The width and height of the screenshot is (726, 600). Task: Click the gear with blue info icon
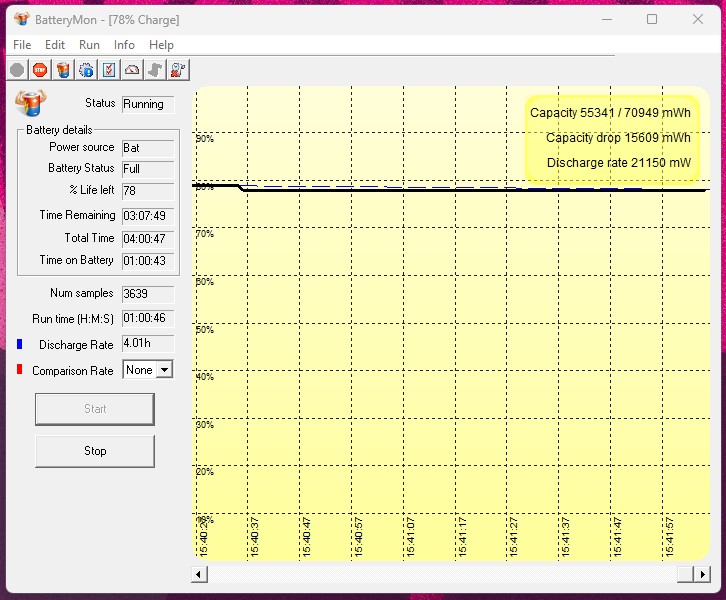(86, 70)
